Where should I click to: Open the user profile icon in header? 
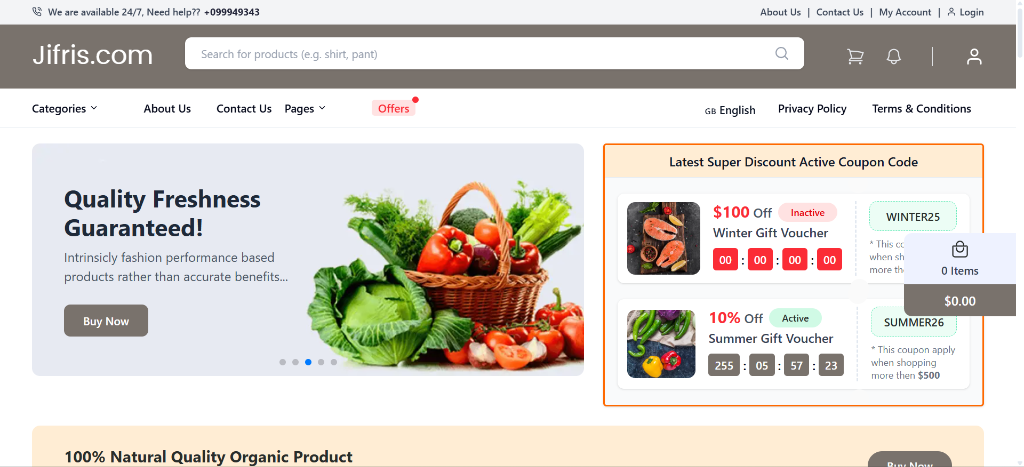[x=974, y=56]
